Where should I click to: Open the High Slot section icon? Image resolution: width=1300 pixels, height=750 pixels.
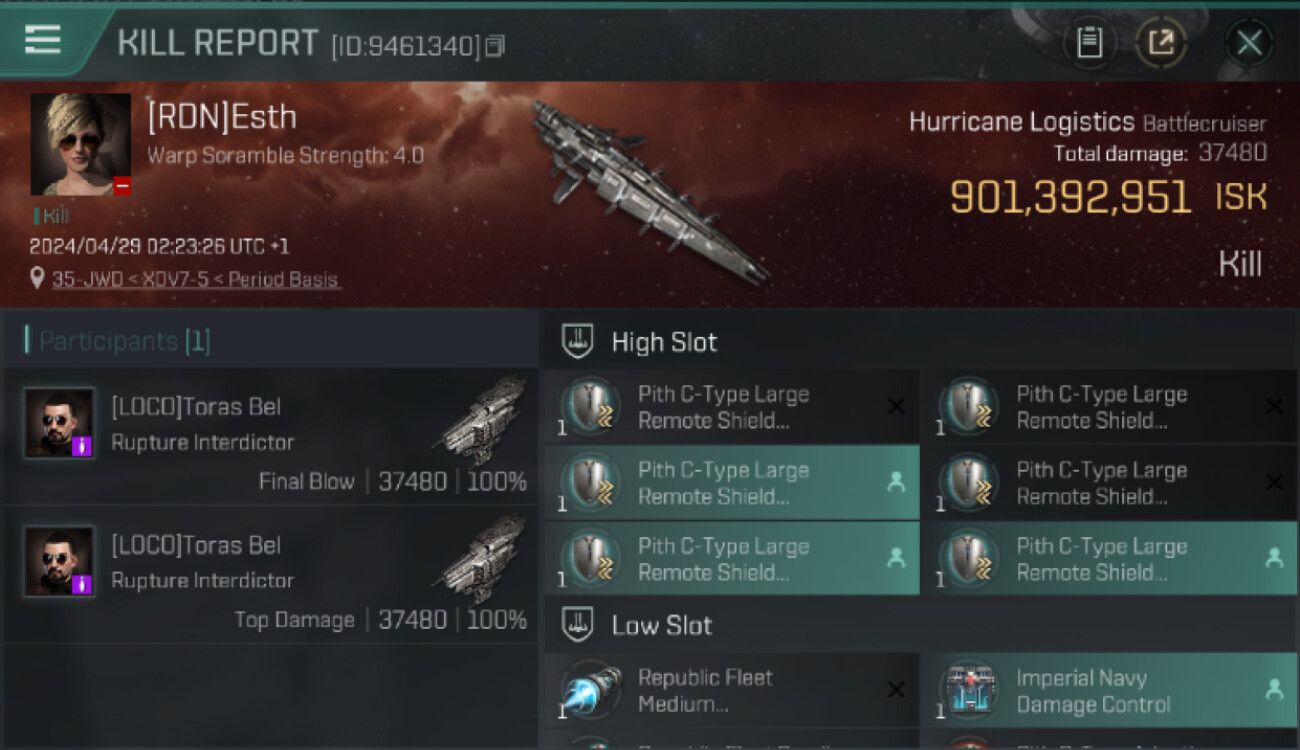pyautogui.click(x=578, y=341)
